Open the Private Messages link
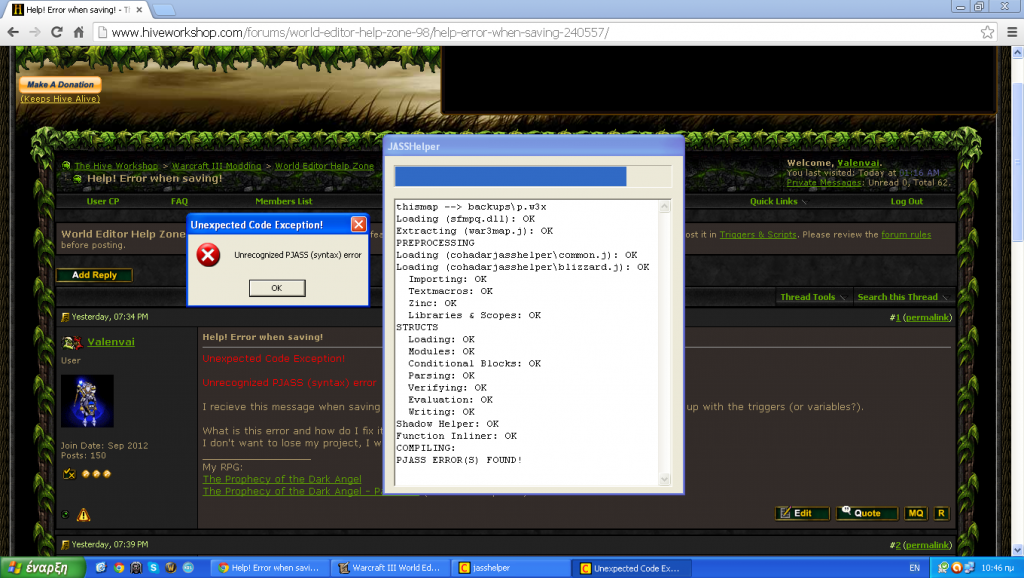The image size is (1024, 578). tap(824, 183)
